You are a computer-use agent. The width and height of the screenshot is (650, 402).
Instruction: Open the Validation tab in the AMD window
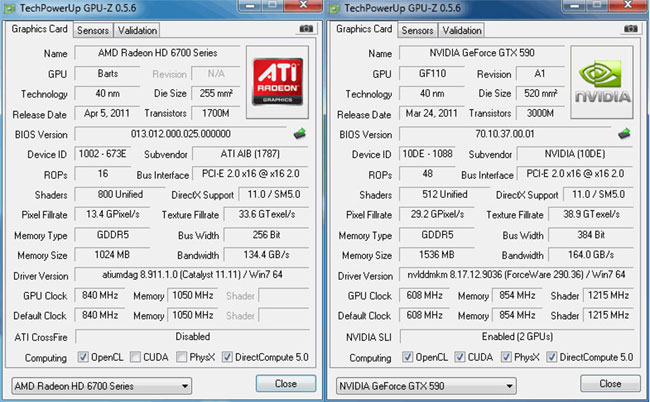coord(137,30)
